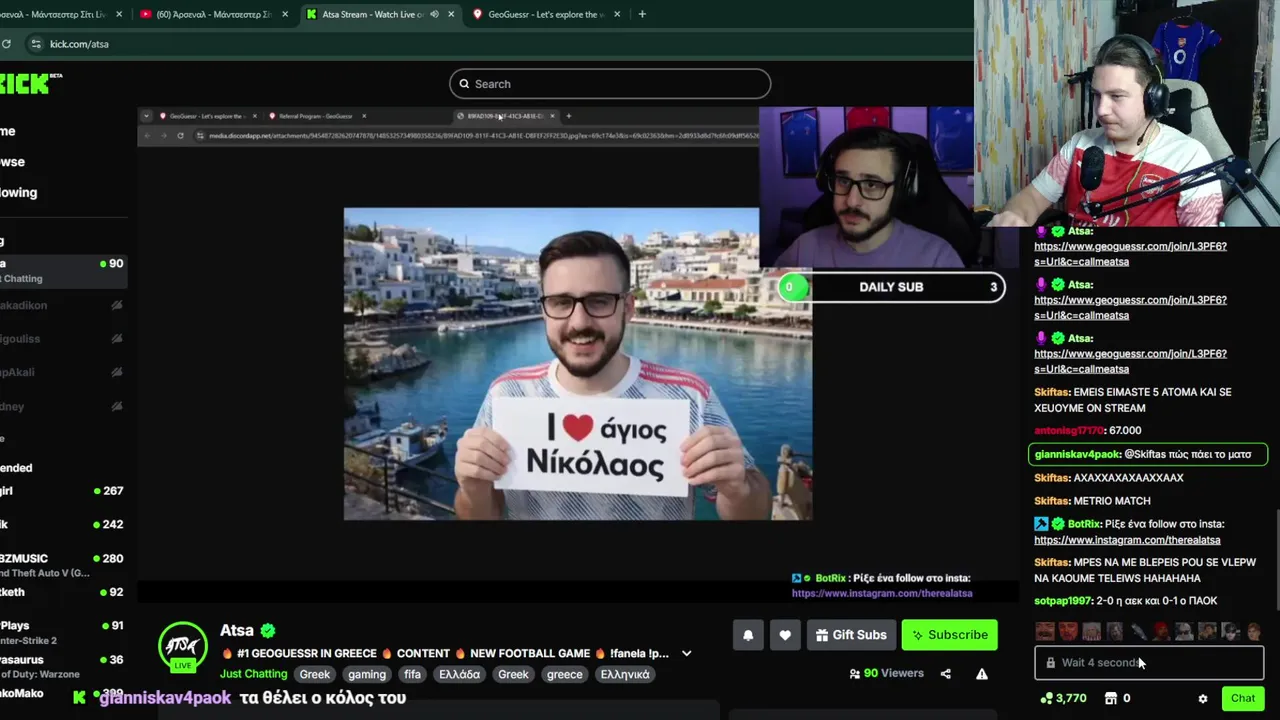
Task: Select first emote in chat emote row
Action: pos(1045,631)
